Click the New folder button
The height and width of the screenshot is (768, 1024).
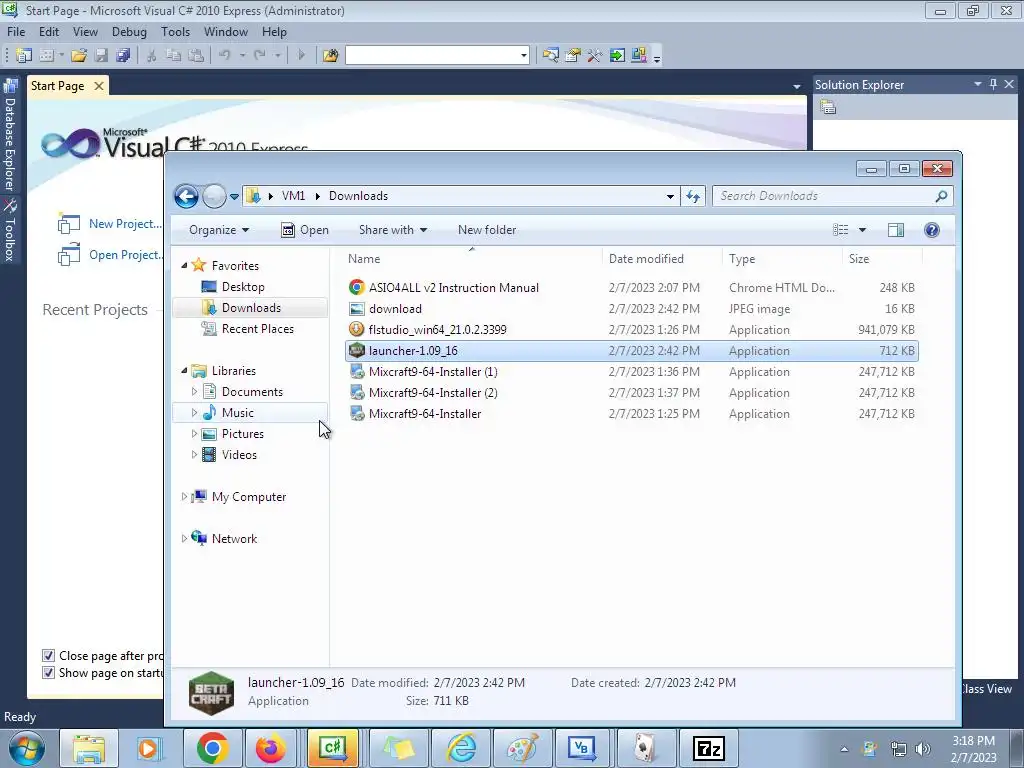point(487,230)
